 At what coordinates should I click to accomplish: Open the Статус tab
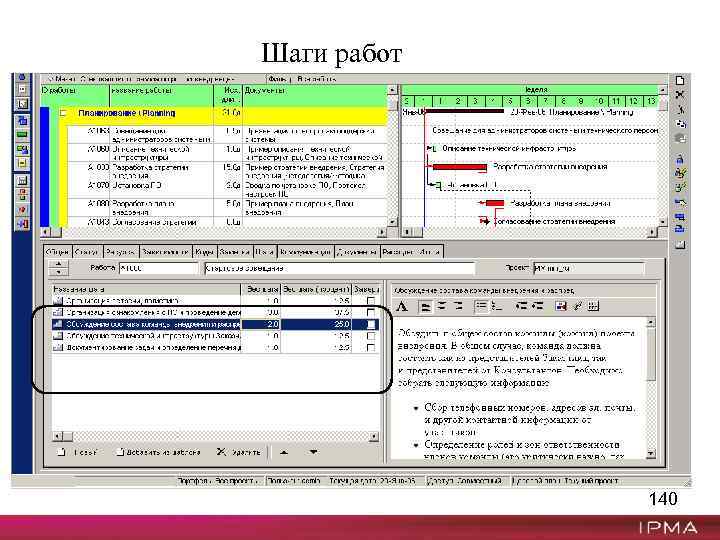87,252
